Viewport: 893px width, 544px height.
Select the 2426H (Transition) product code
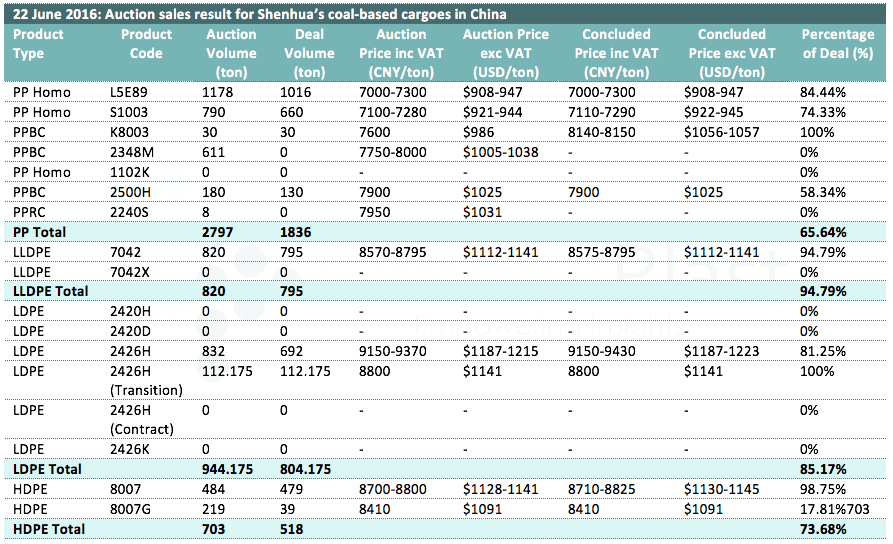tap(146, 380)
